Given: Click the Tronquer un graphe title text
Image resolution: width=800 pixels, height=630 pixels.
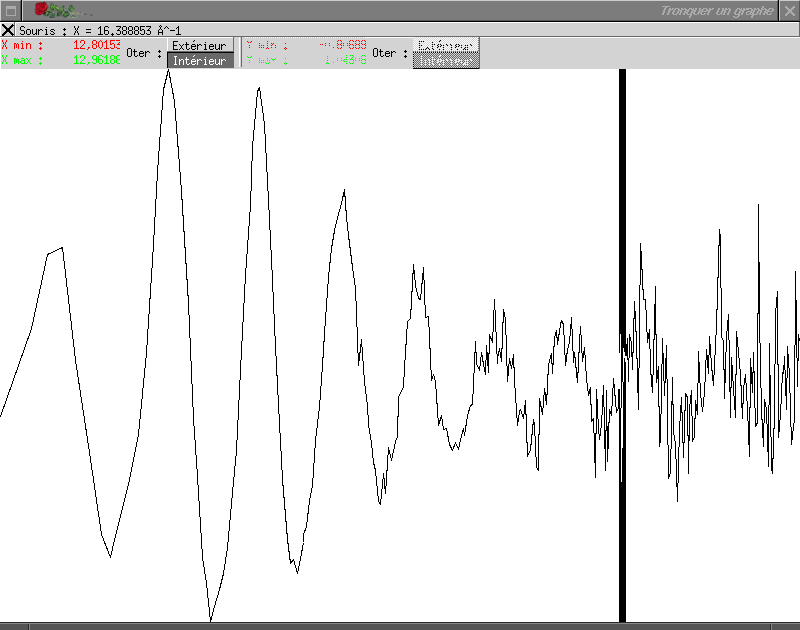Looking at the screenshot, I should click(x=717, y=11).
